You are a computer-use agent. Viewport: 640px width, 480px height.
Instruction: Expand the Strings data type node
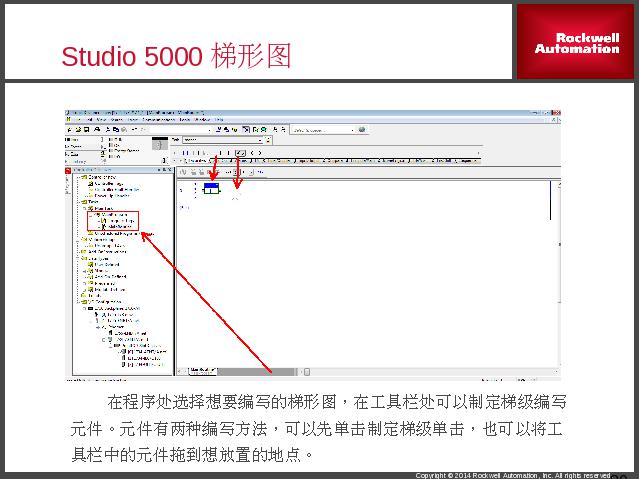point(85,271)
